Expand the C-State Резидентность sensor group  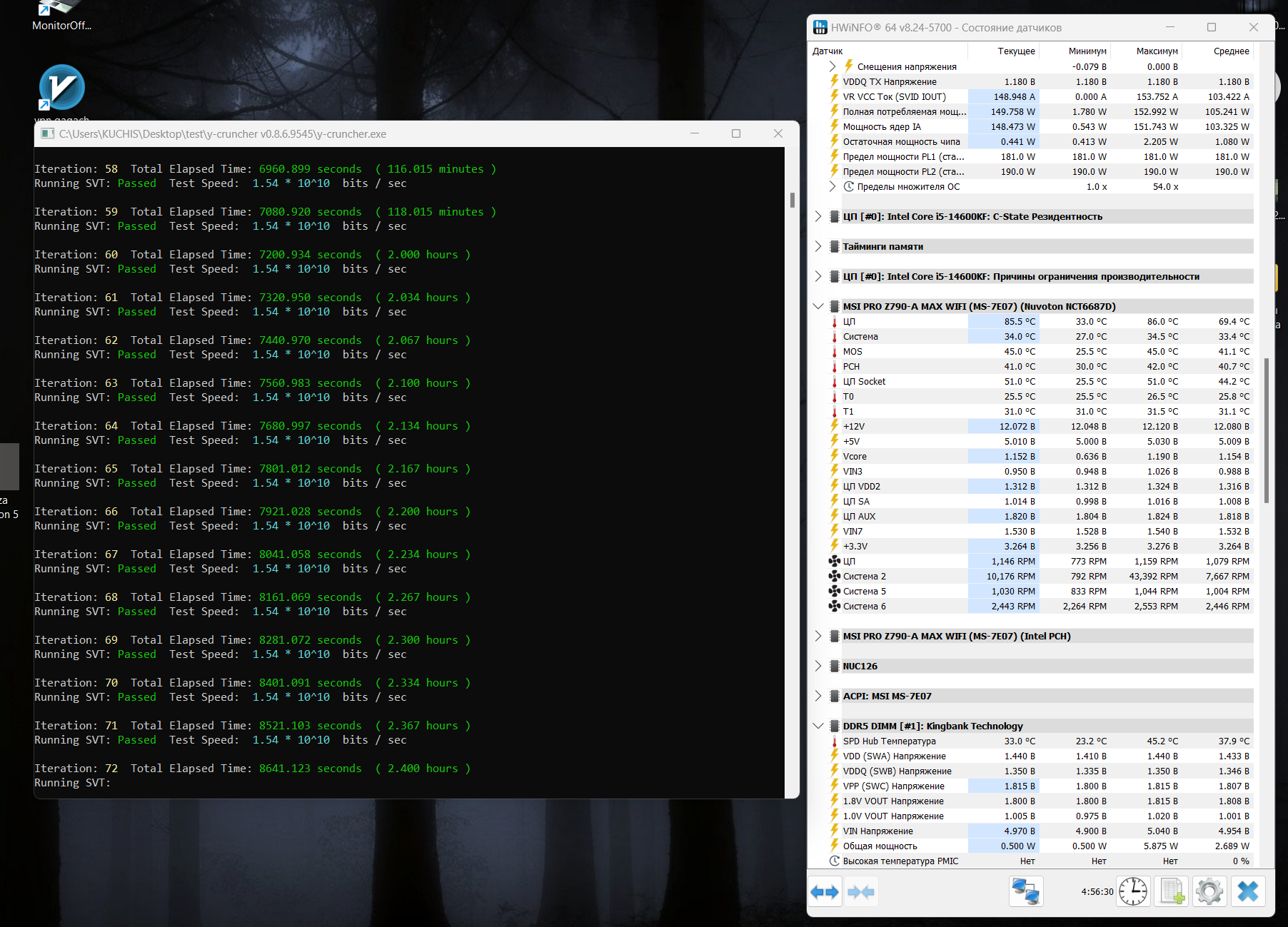(x=818, y=216)
